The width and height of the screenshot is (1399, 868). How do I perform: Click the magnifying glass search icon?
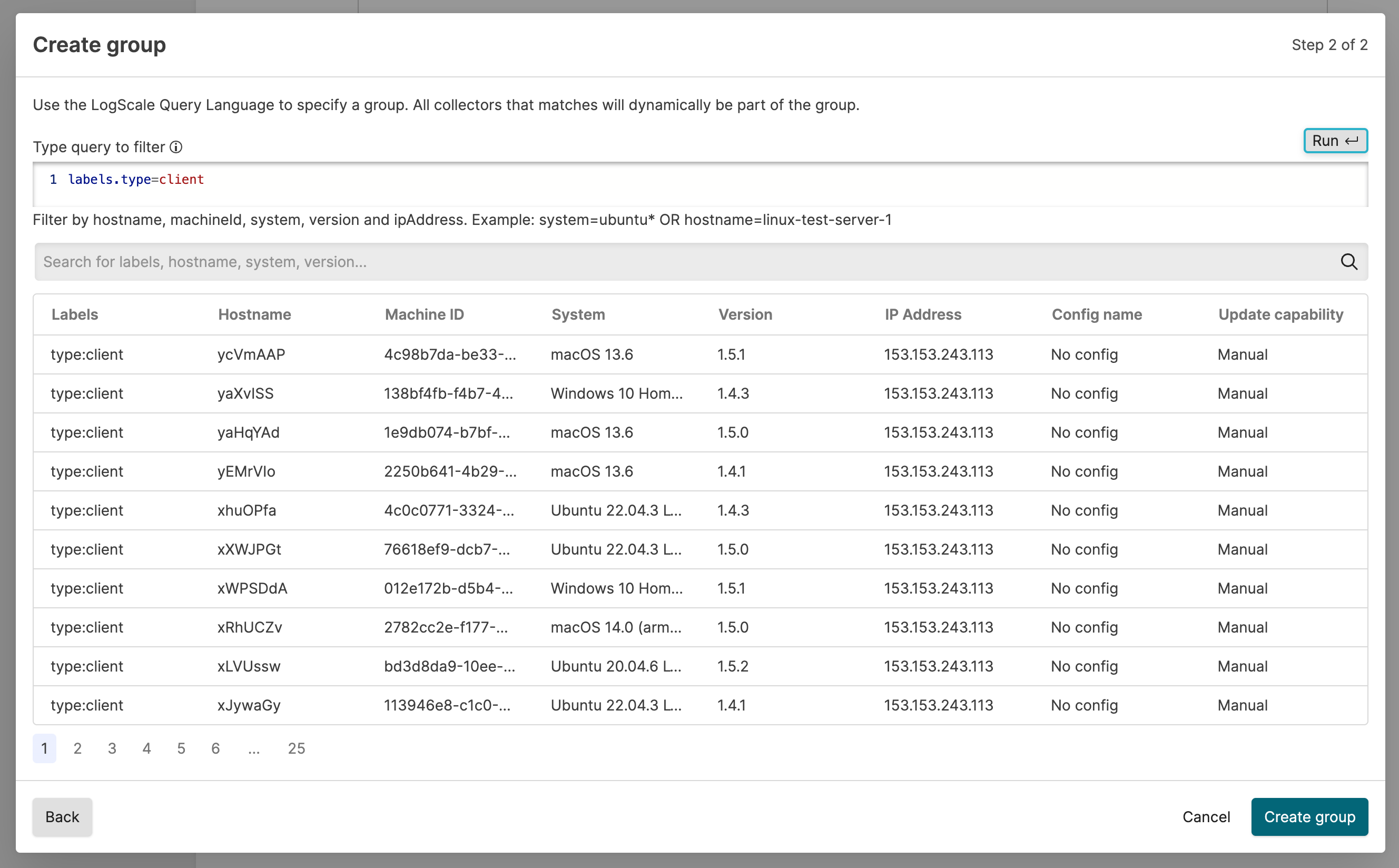[x=1348, y=262]
